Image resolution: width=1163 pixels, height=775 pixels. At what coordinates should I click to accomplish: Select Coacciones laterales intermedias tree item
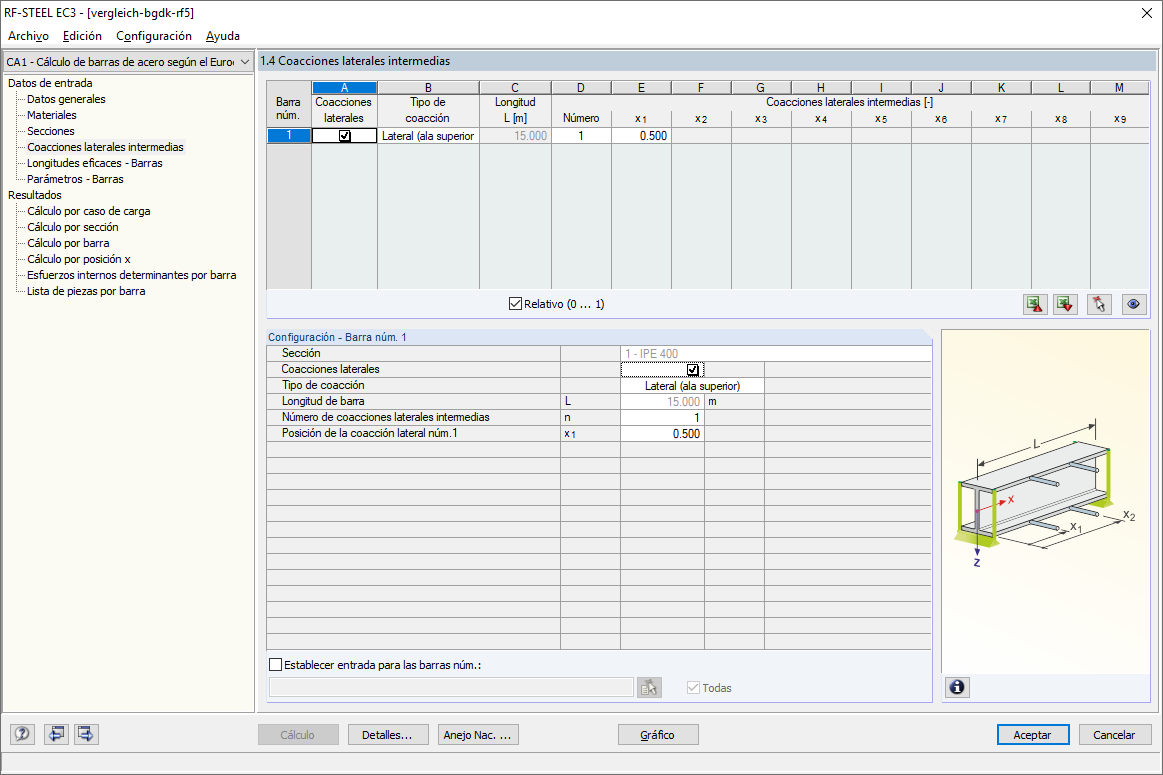105,147
